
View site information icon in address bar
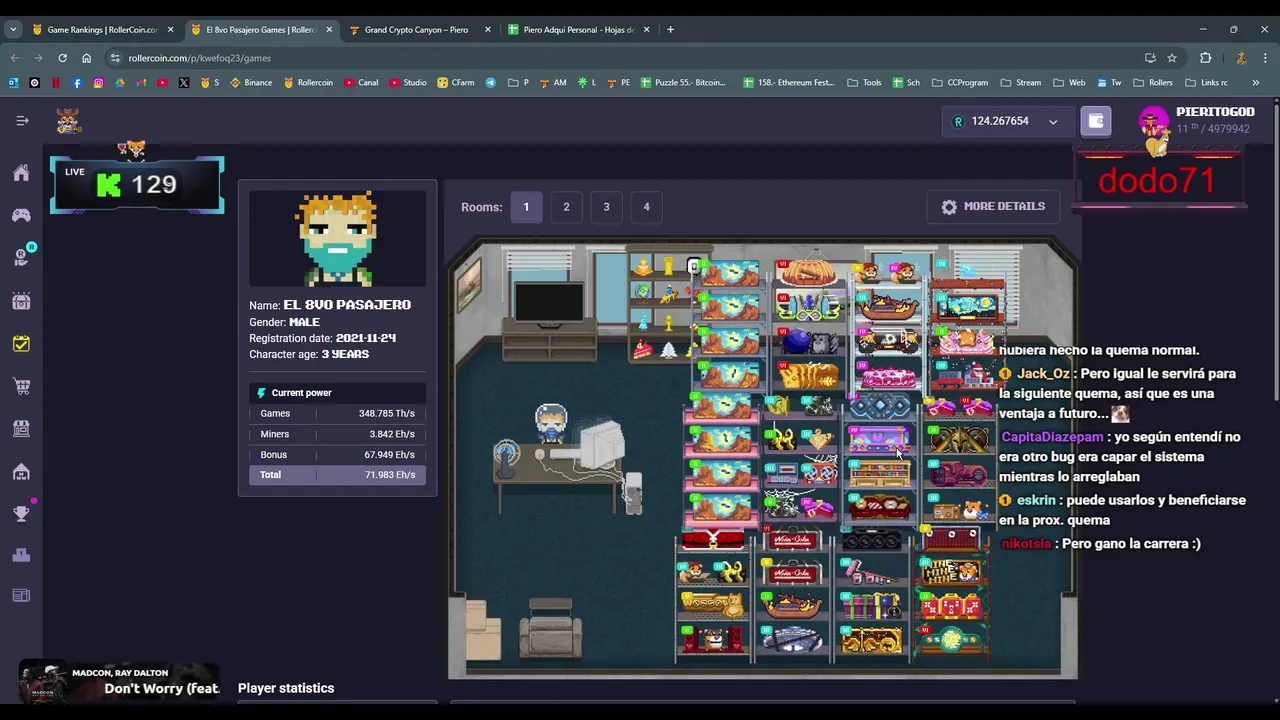pos(115,58)
